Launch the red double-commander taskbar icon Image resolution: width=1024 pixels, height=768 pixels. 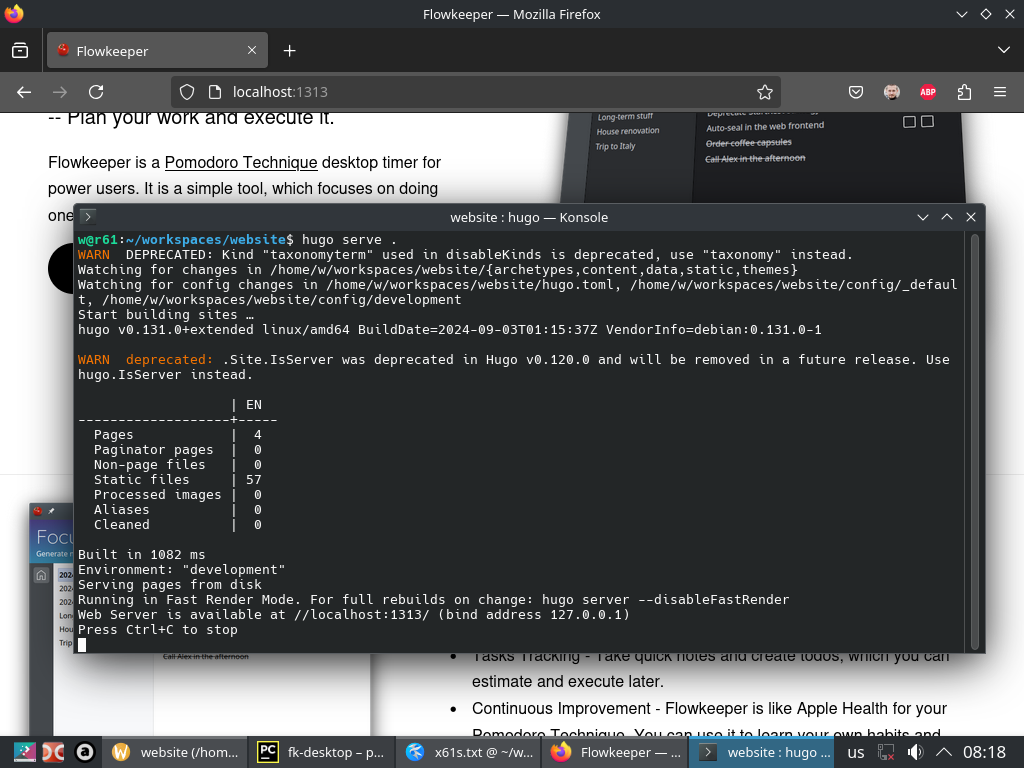click(x=54, y=752)
